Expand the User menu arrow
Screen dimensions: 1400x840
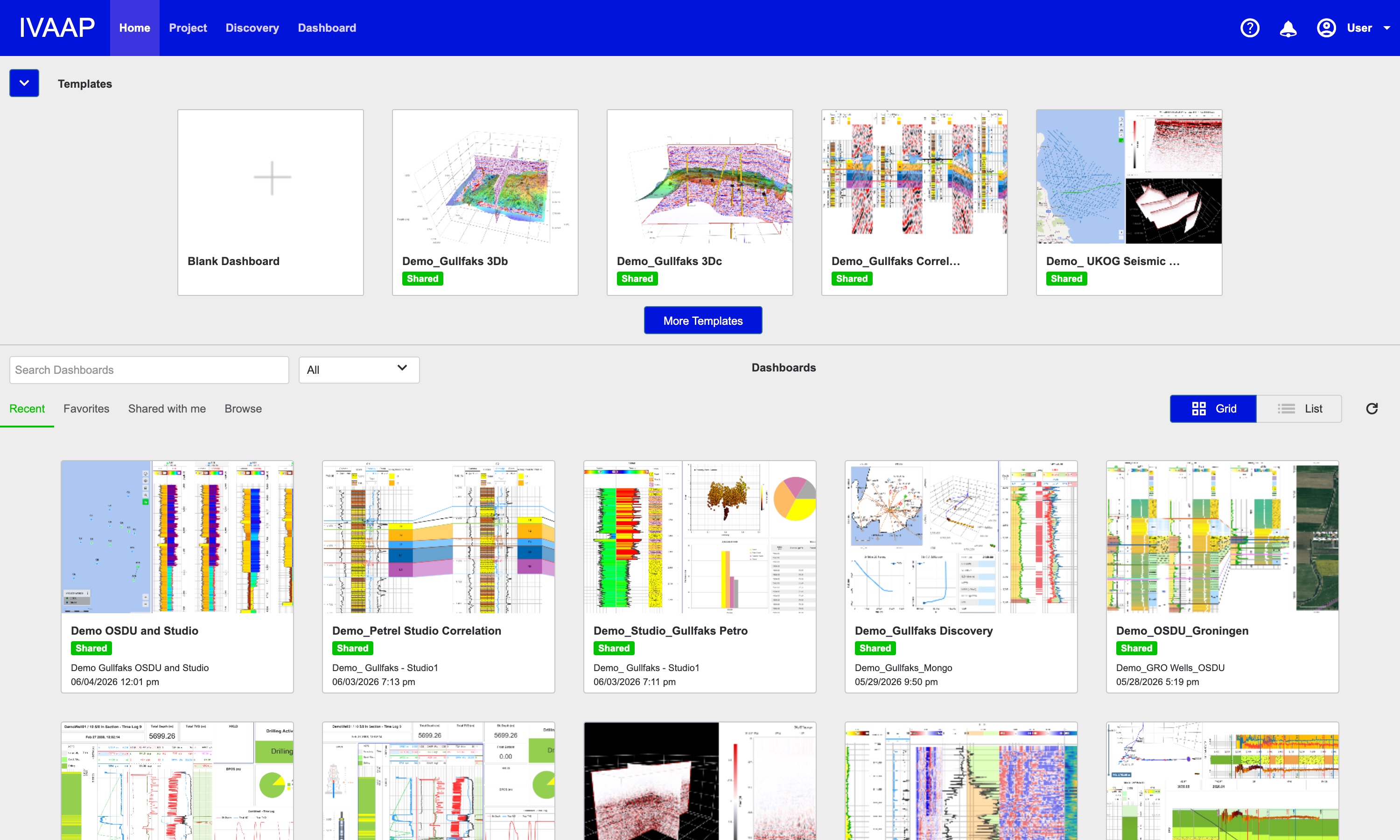point(1386,28)
